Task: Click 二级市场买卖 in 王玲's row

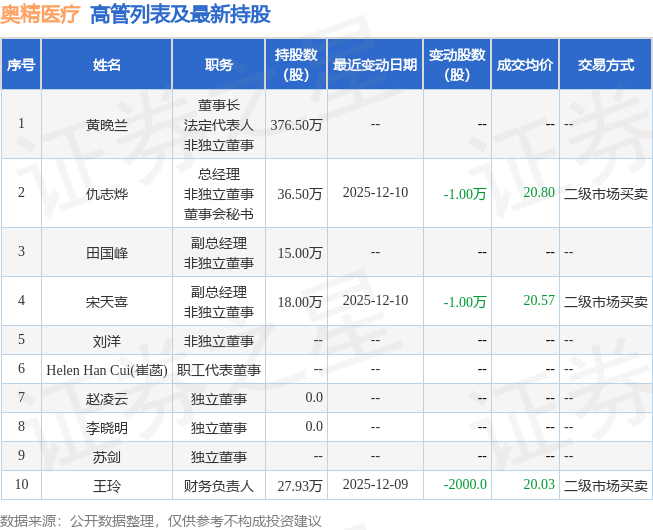Action: (606, 486)
